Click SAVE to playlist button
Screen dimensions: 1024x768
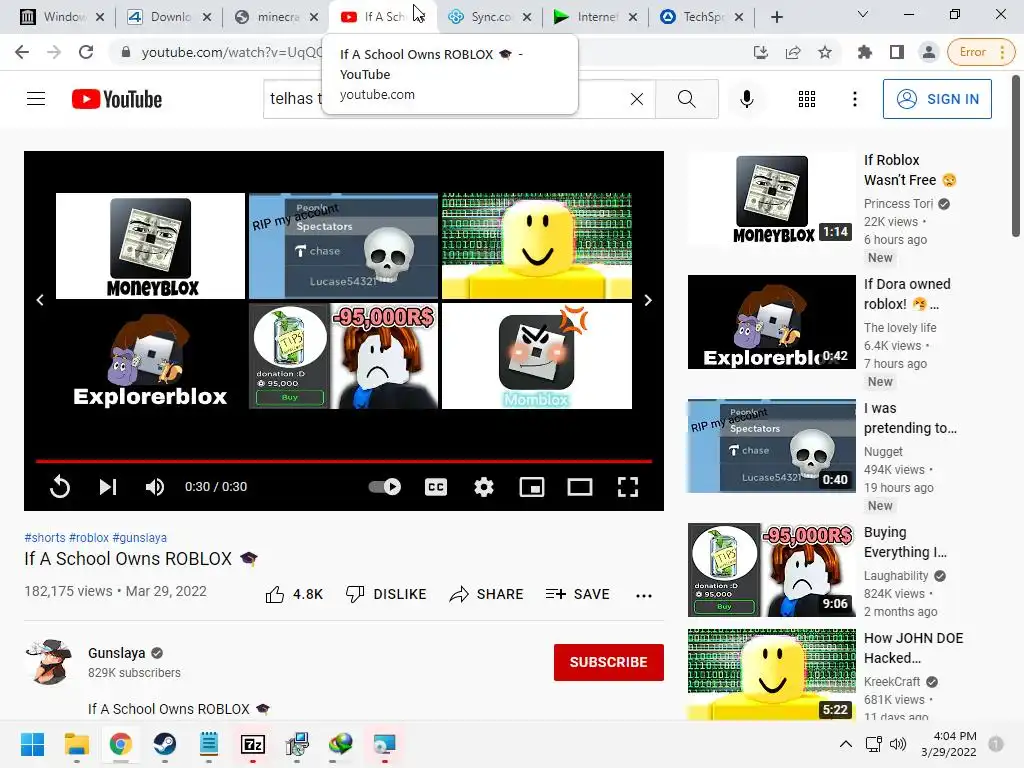tap(577, 594)
